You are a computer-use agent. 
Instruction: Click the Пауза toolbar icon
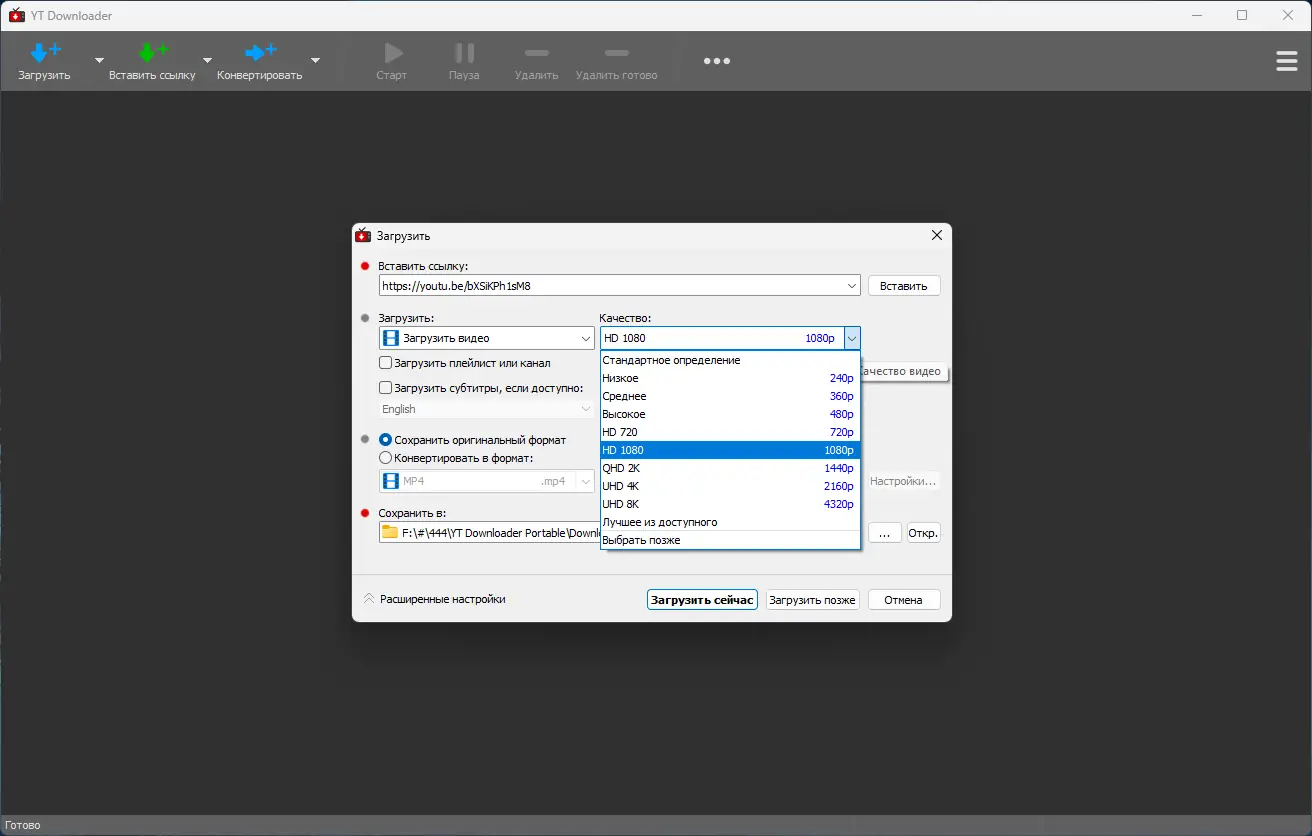pyautogui.click(x=465, y=52)
